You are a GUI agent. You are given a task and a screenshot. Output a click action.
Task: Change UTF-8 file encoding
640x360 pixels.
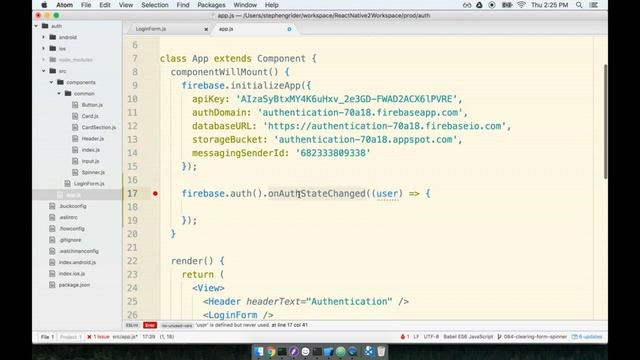pos(431,337)
